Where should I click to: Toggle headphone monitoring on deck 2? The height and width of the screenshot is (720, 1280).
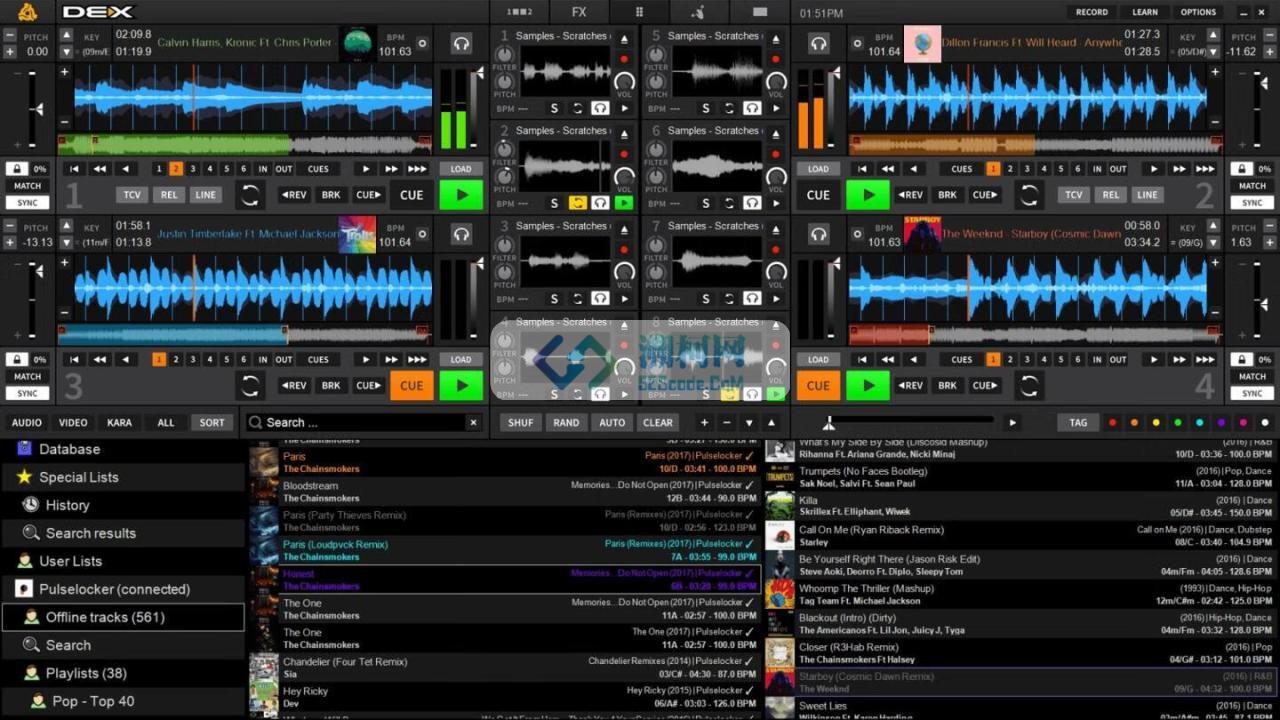pyautogui.click(x=819, y=44)
